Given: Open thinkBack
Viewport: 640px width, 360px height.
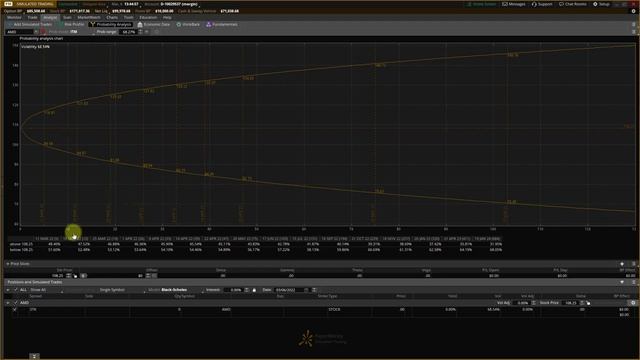Looking at the screenshot, I should point(188,24).
